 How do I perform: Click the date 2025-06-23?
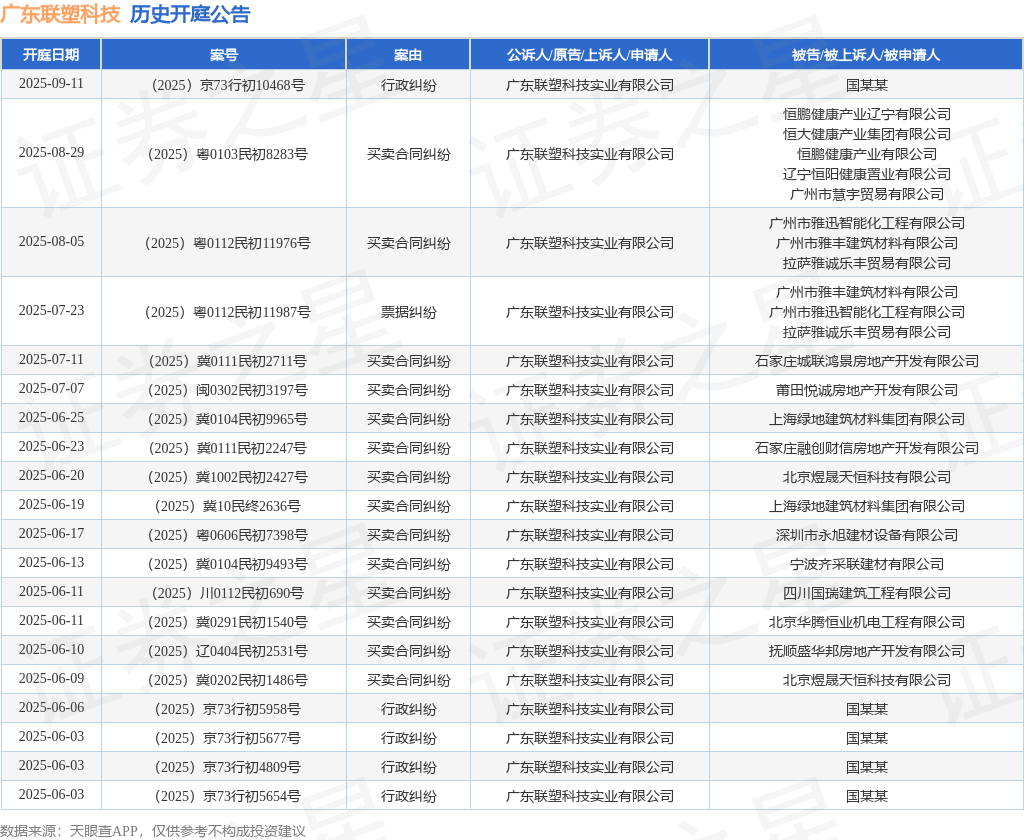tap(51, 447)
